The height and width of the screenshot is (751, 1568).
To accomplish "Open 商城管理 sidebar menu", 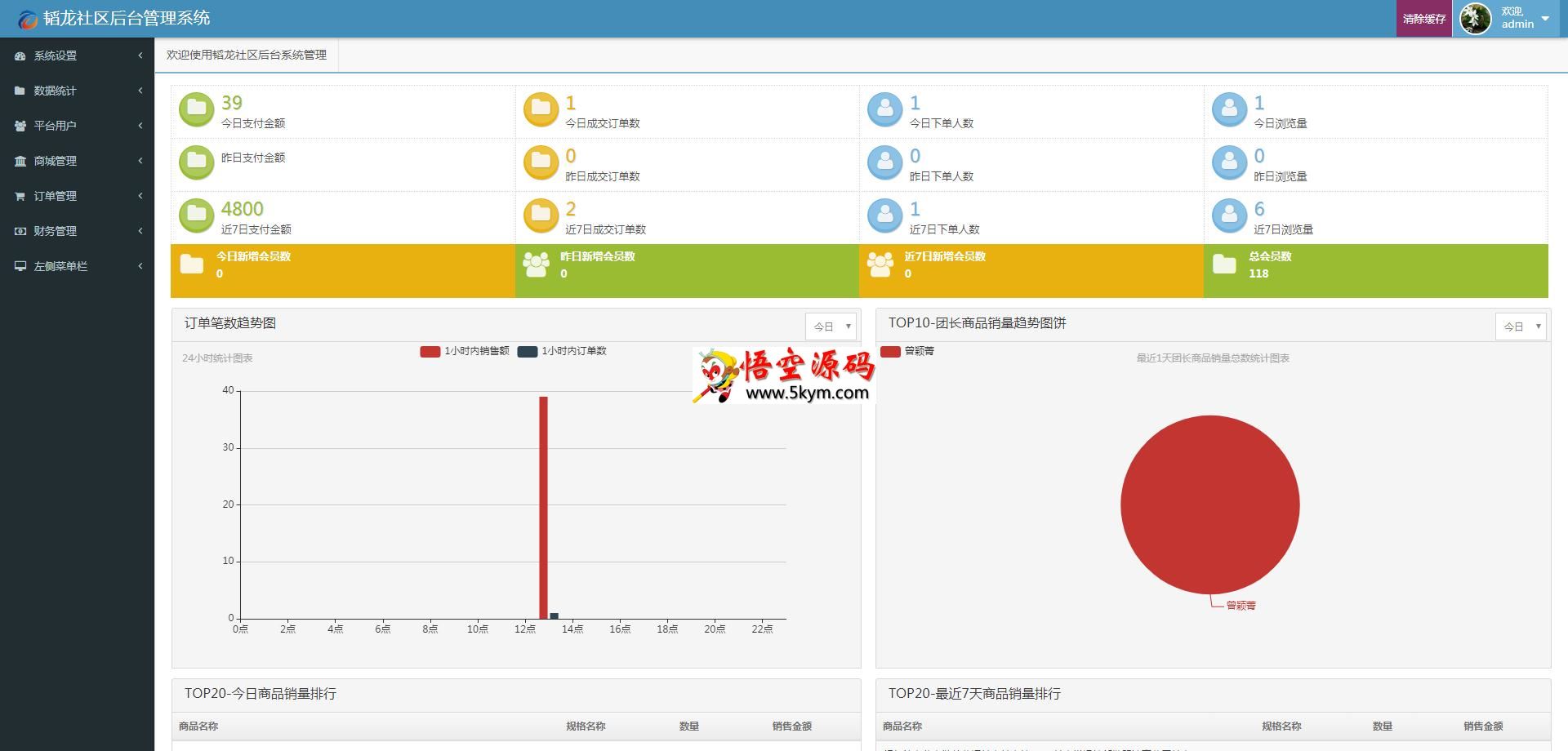I will point(77,161).
